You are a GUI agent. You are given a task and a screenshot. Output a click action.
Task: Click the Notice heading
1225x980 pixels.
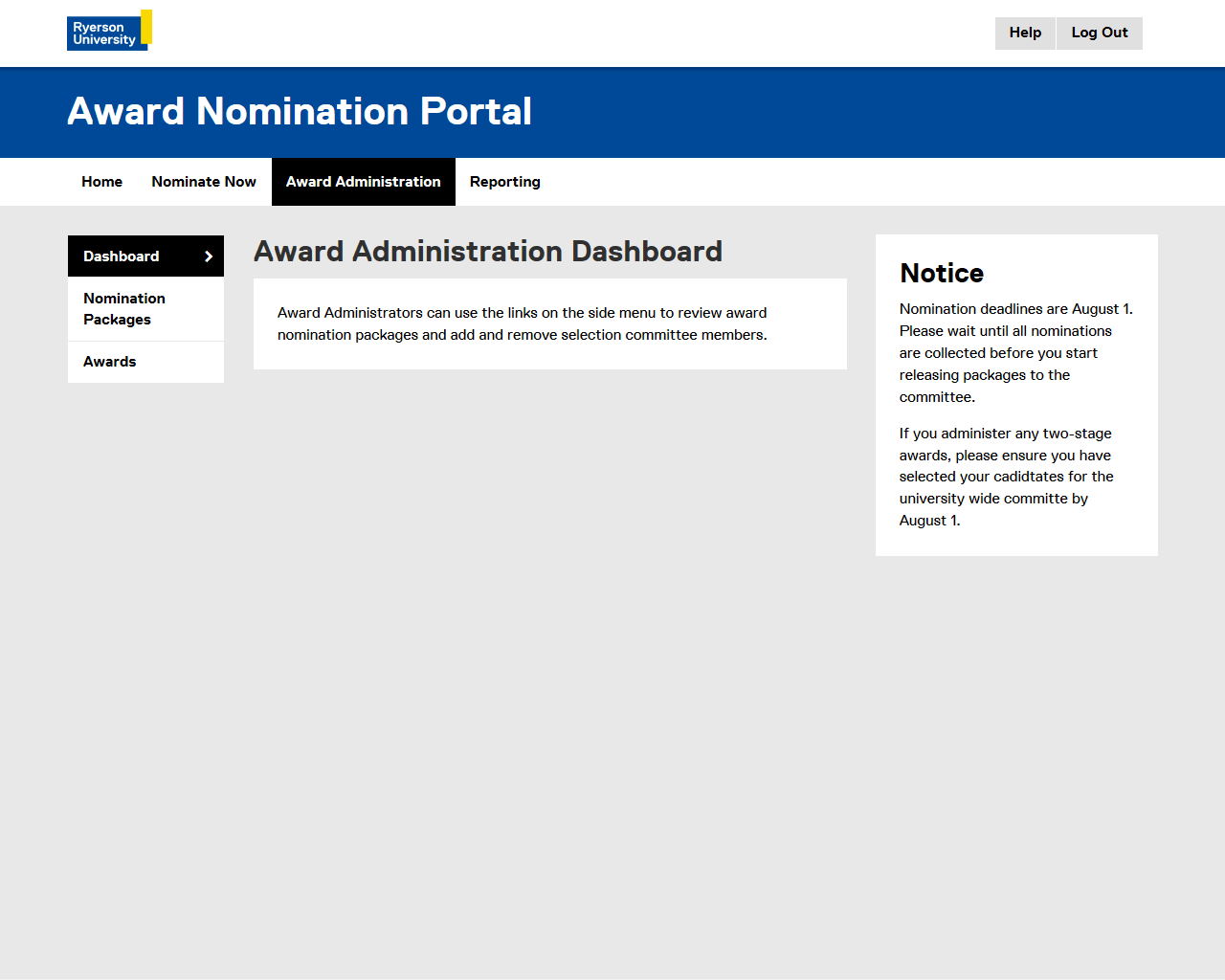(942, 274)
